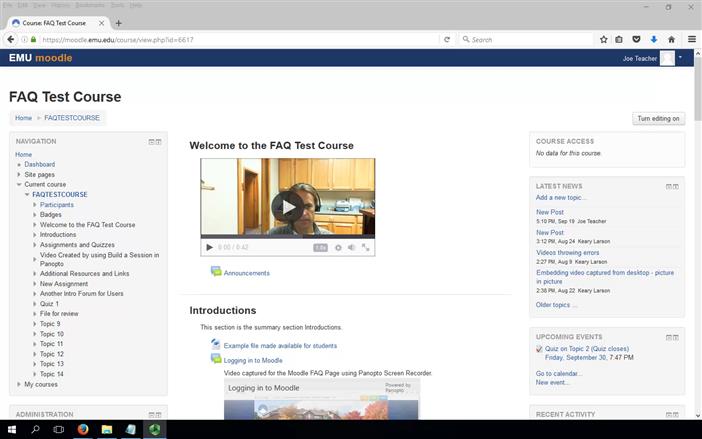The image size is (702, 439).
Task: Open Firefox downloads arrow icon
Action: click(653, 40)
